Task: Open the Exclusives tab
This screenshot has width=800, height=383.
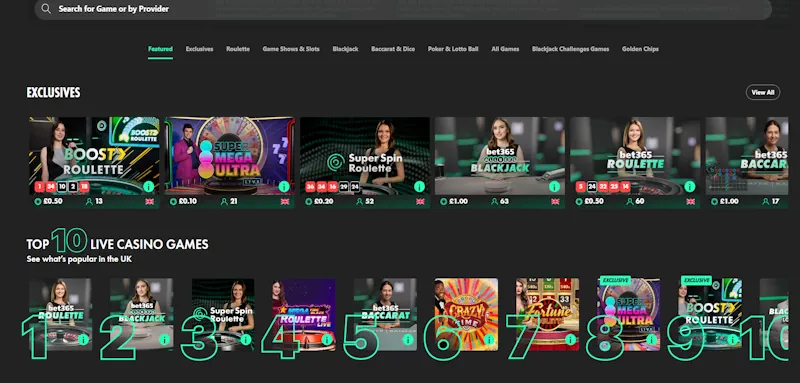Action: tap(199, 49)
